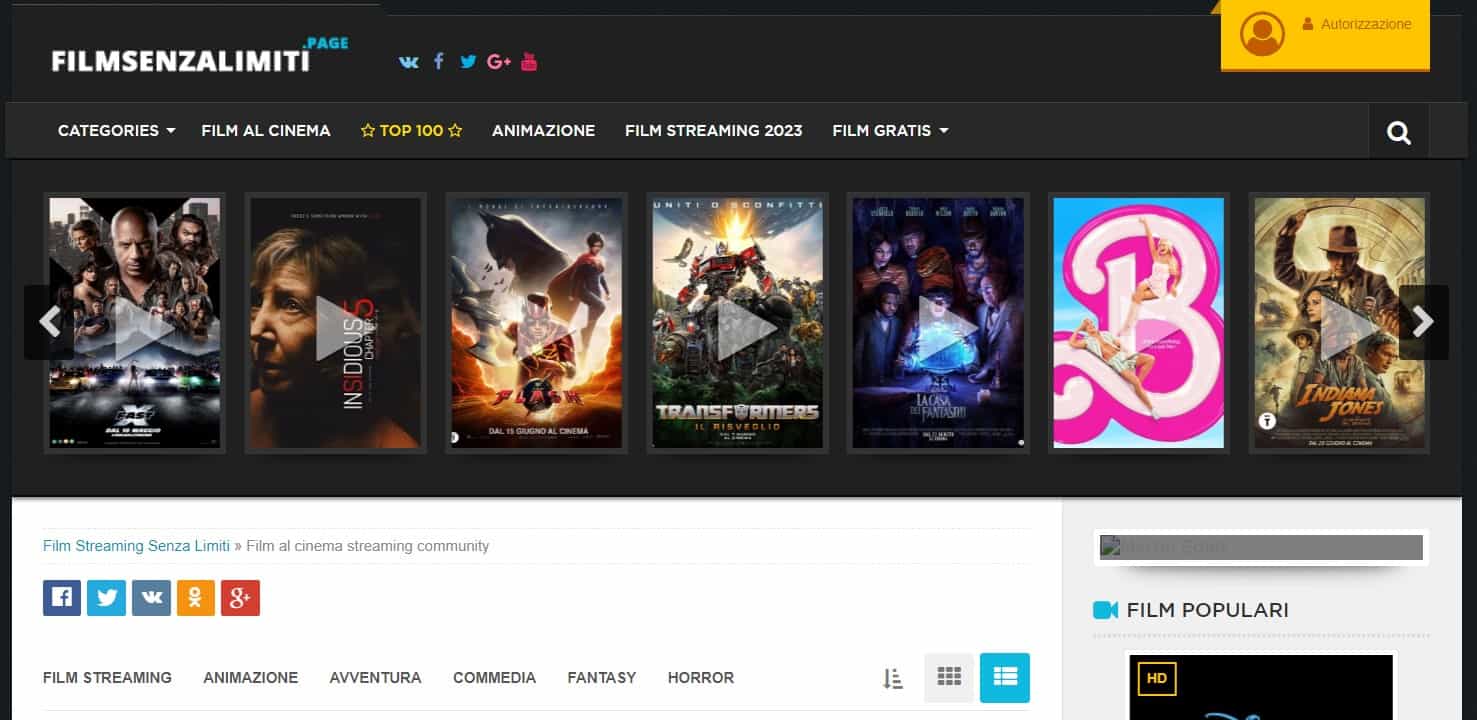The width and height of the screenshot is (1477, 720).
Task: Click the Autorizzazione login link
Action: click(x=1357, y=24)
